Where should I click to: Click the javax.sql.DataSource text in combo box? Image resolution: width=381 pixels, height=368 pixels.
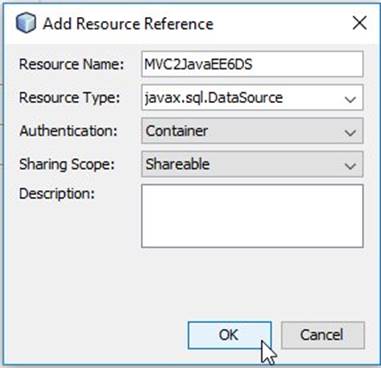coord(214,97)
